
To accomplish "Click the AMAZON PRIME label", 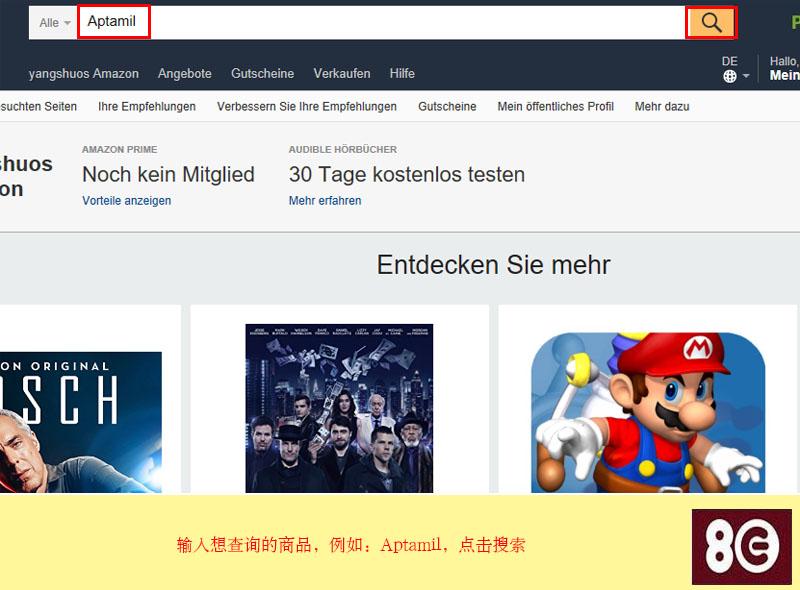I will (119, 150).
